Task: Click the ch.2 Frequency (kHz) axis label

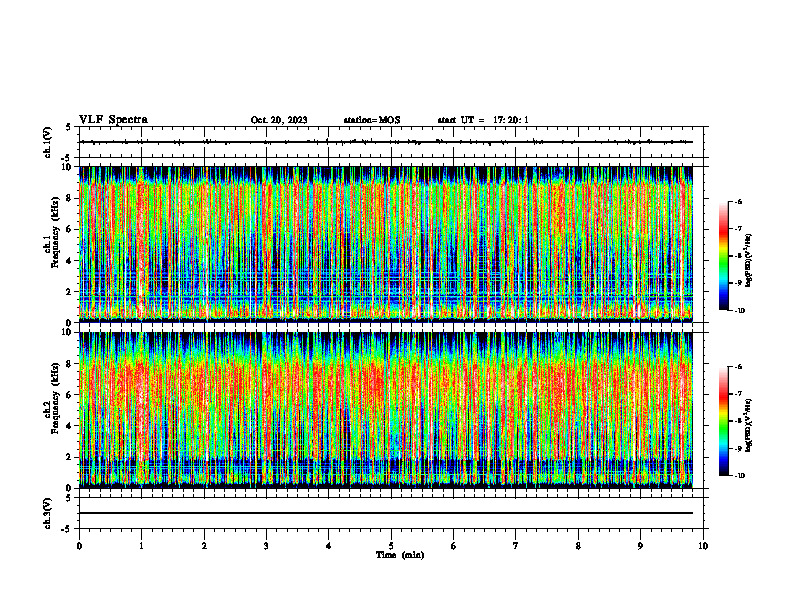Action: [52, 399]
